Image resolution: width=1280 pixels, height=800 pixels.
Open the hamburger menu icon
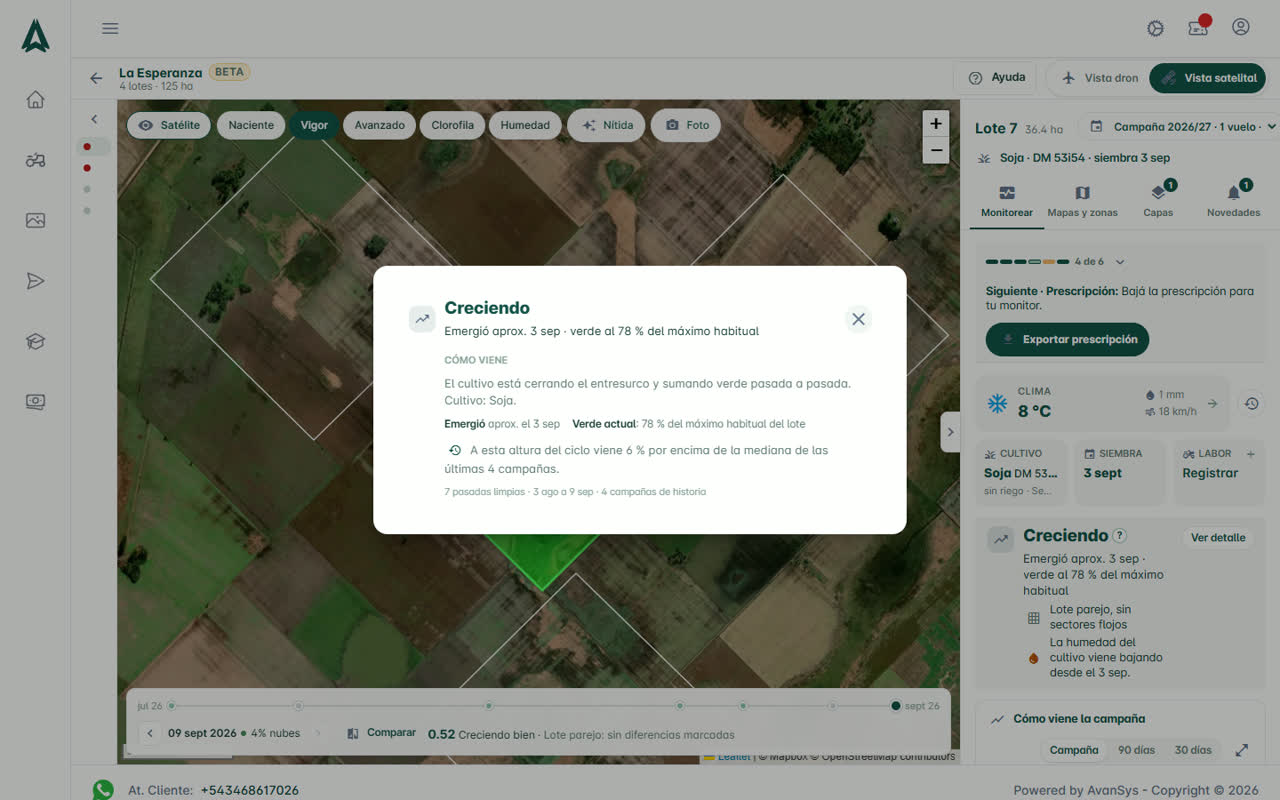click(110, 28)
